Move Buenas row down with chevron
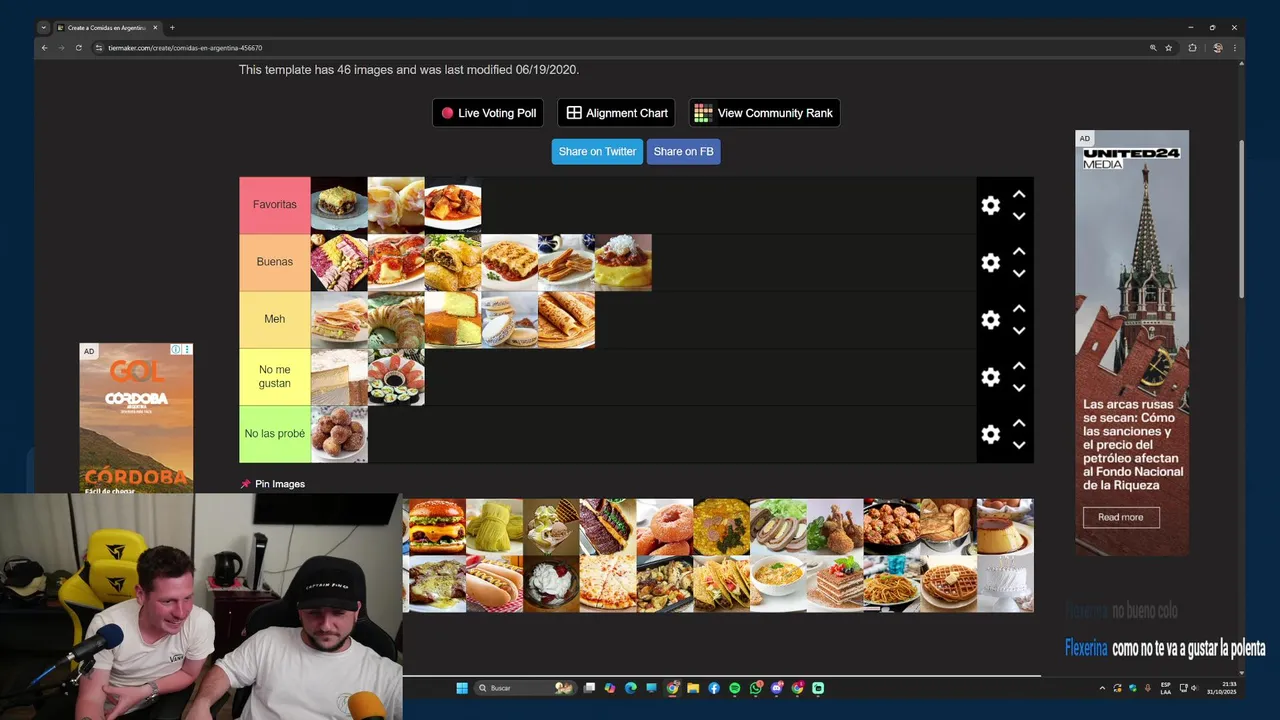Image resolution: width=1280 pixels, height=720 pixels. click(1019, 273)
